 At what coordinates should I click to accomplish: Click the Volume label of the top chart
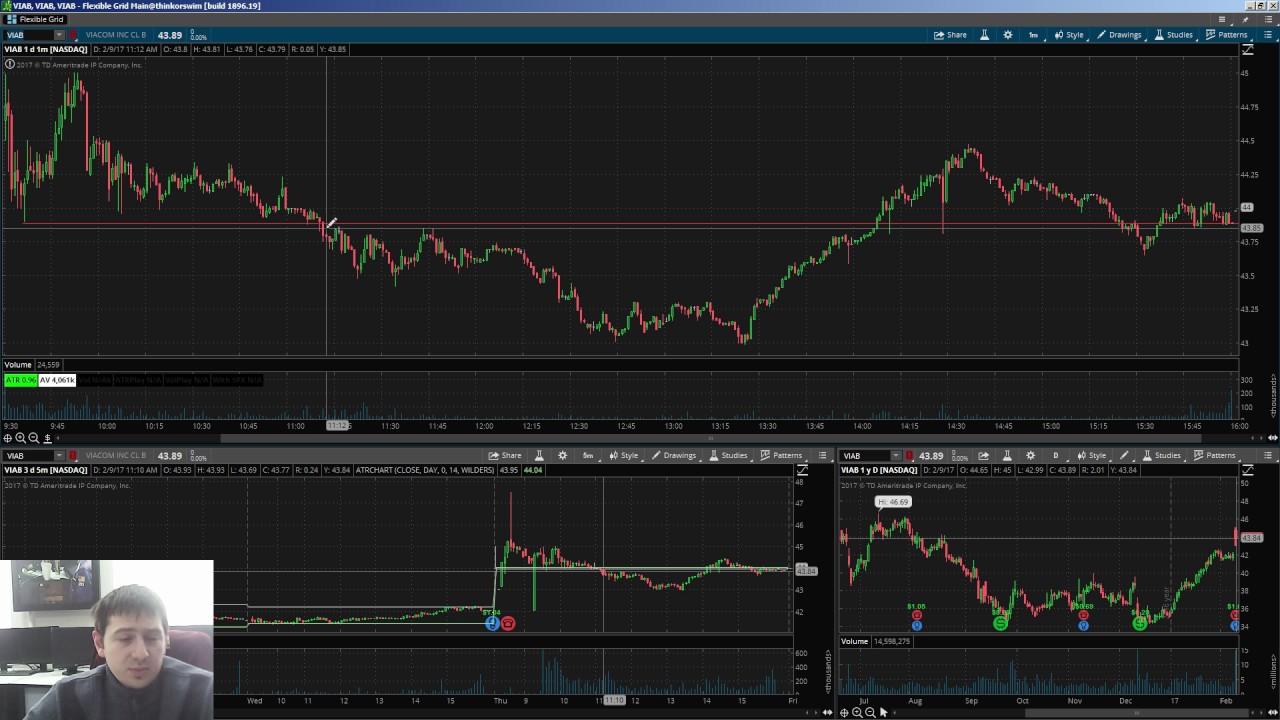18,364
